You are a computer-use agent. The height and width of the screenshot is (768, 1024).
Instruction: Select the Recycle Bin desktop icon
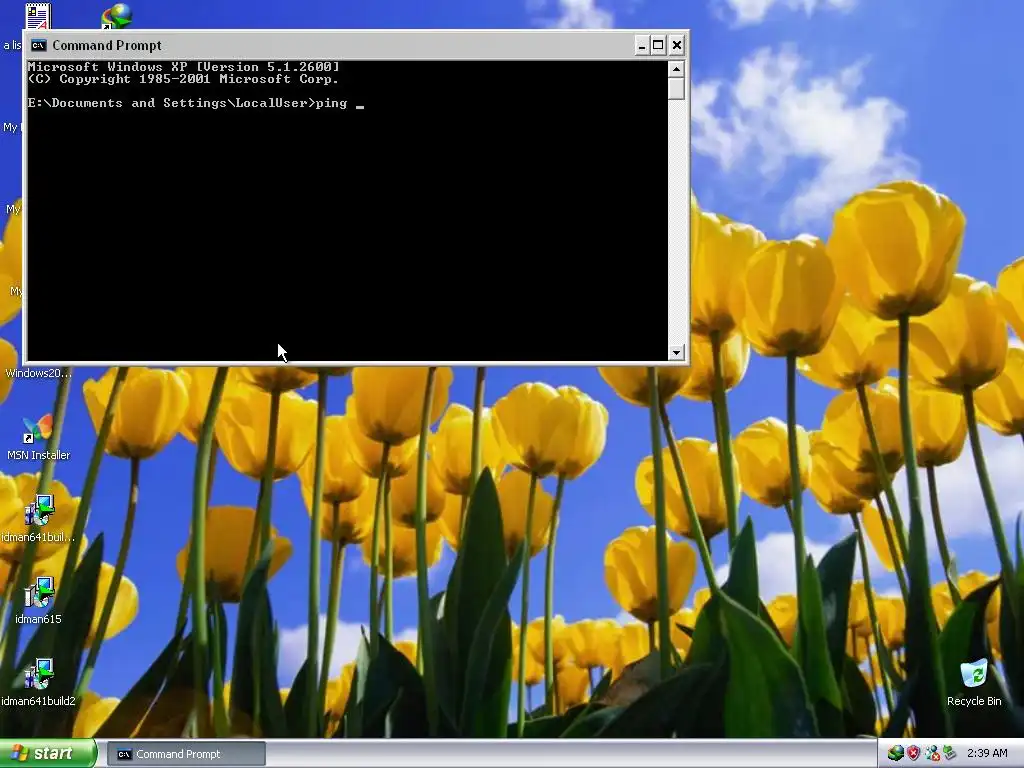[x=974, y=682]
